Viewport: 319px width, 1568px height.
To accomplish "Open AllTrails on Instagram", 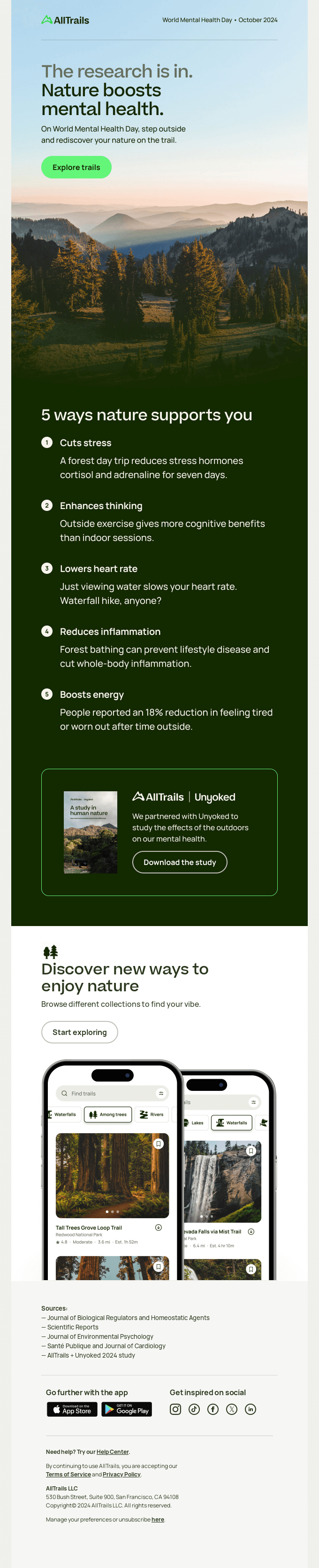I will click(x=176, y=1408).
